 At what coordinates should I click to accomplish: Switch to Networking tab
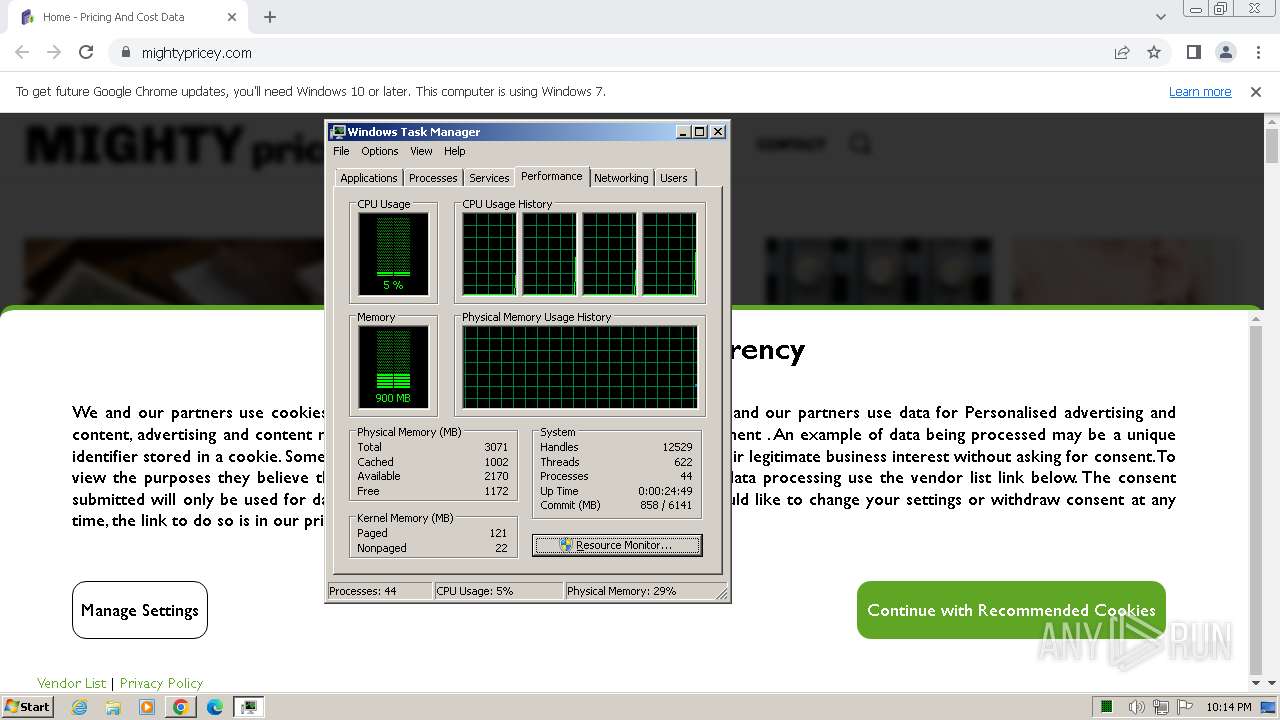click(x=621, y=178)
